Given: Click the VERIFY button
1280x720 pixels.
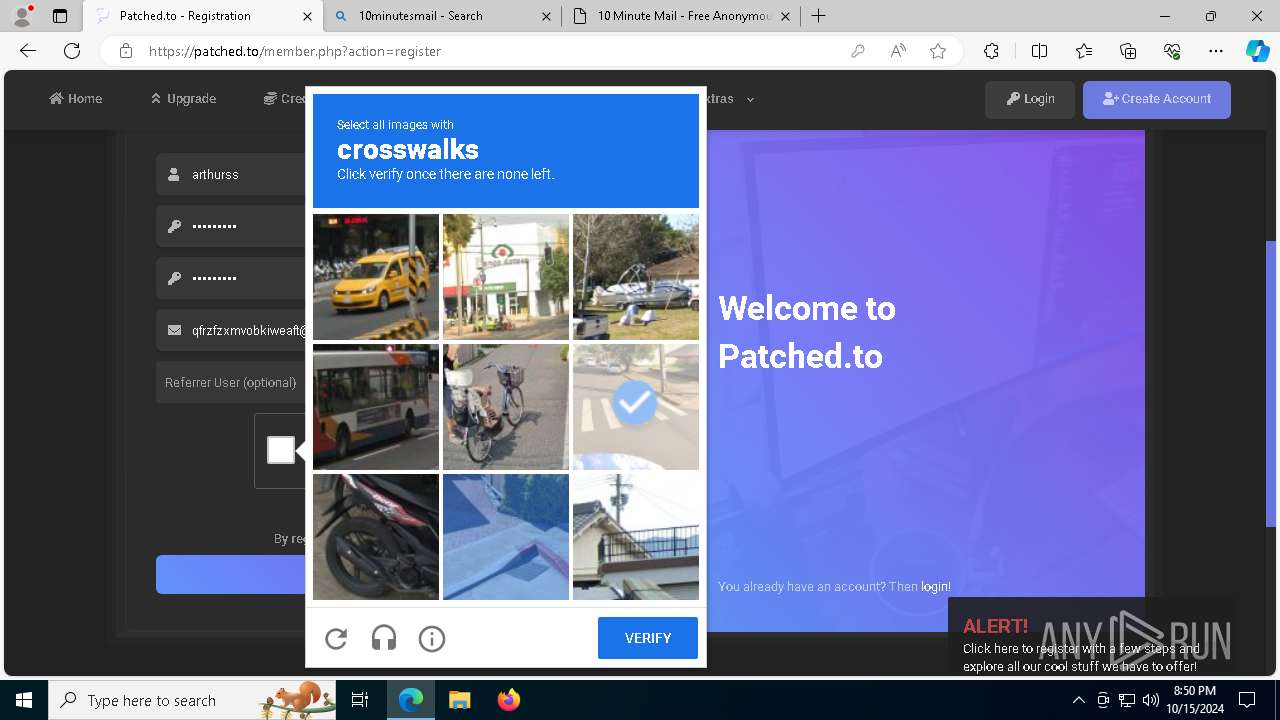Looking at the screenshot, I should point(648,638).
